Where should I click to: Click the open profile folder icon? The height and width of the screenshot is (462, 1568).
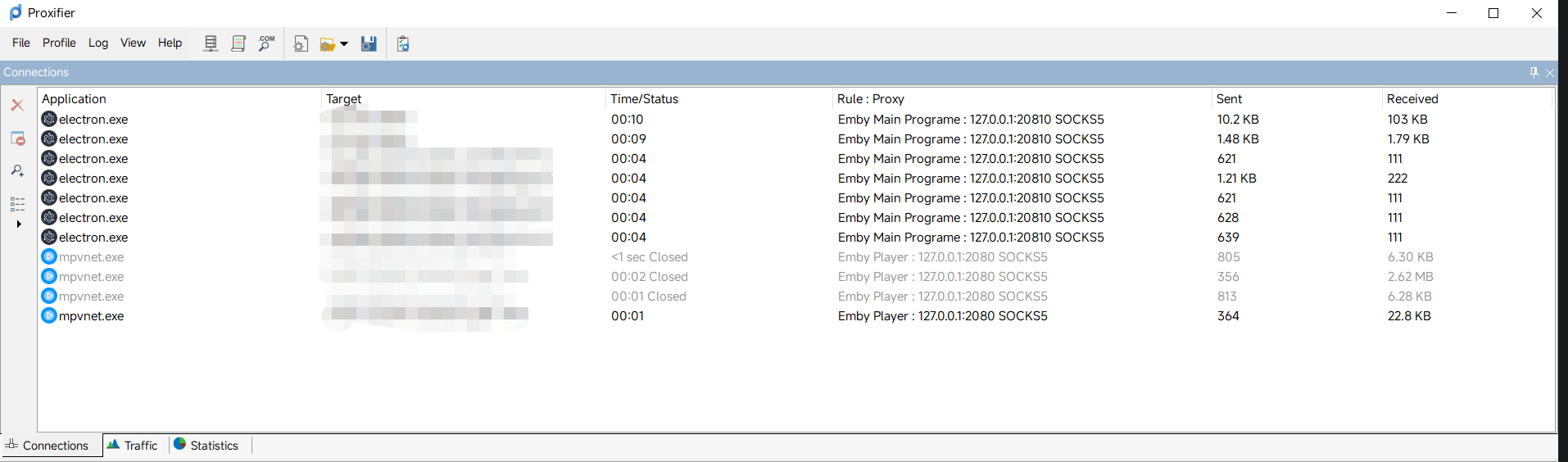tap(328, 44)
